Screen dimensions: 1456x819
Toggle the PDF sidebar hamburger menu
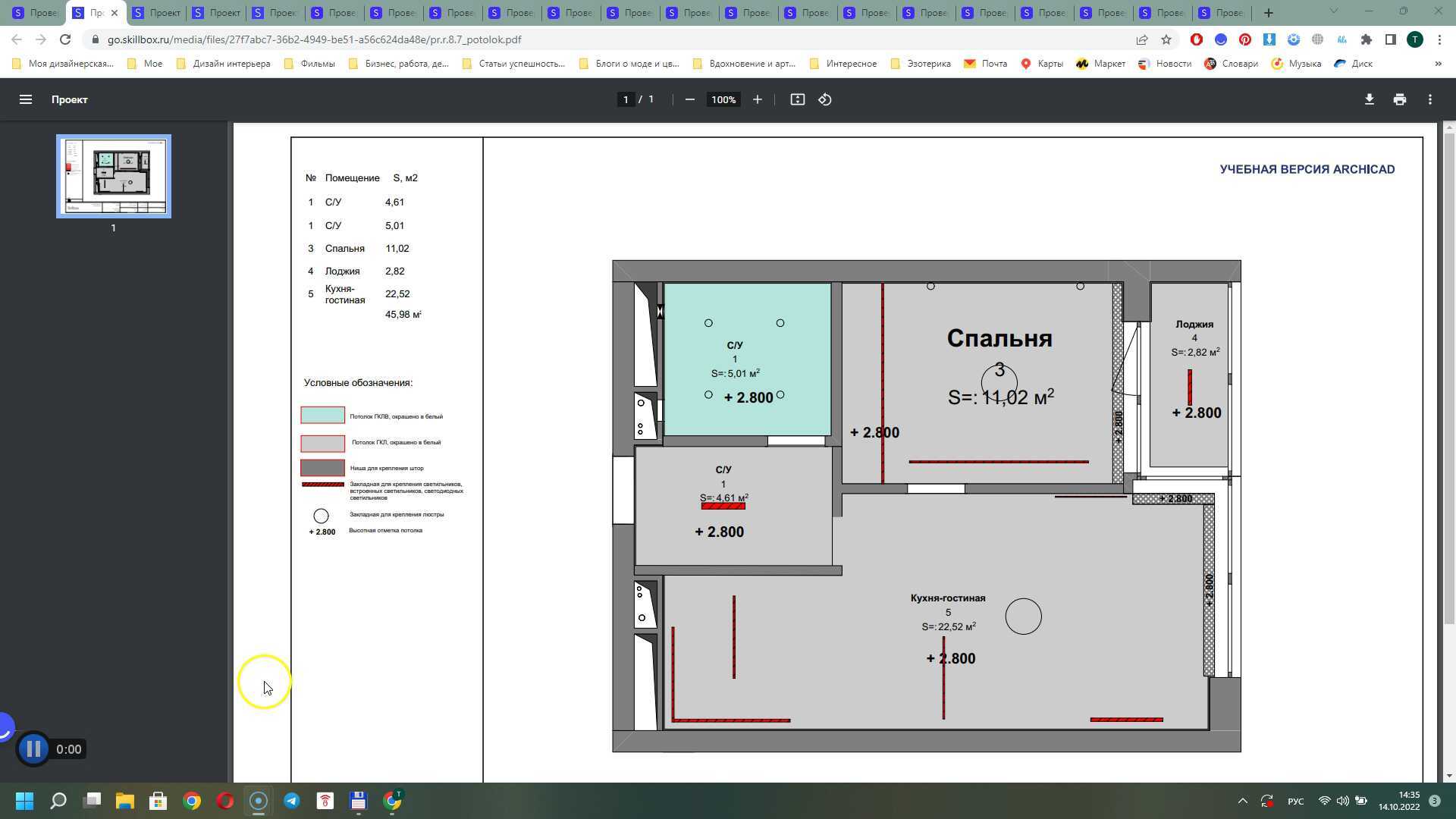click(x=25, y=99)
